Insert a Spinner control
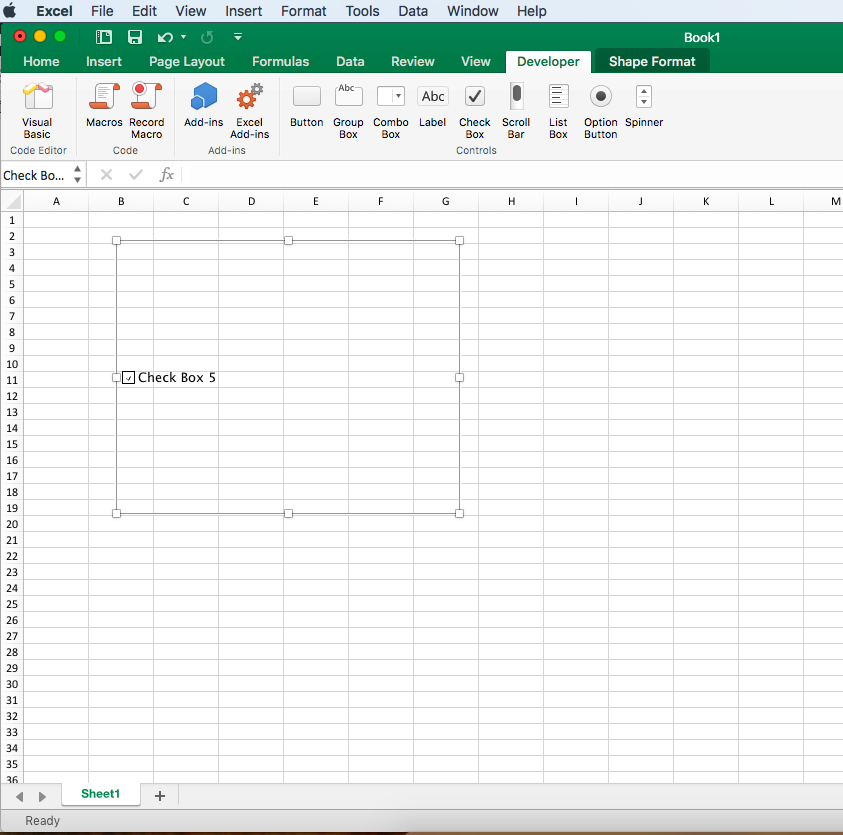Image resolution: width=843 pixels, height=835 pixels. click(x=644, y=105)
